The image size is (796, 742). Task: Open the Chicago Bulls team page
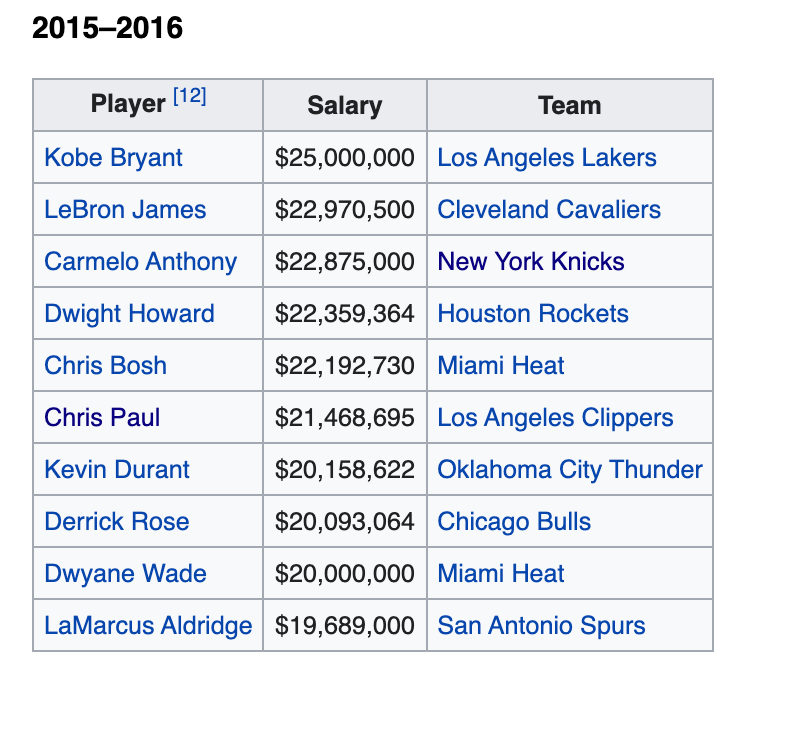coord(514,522)
